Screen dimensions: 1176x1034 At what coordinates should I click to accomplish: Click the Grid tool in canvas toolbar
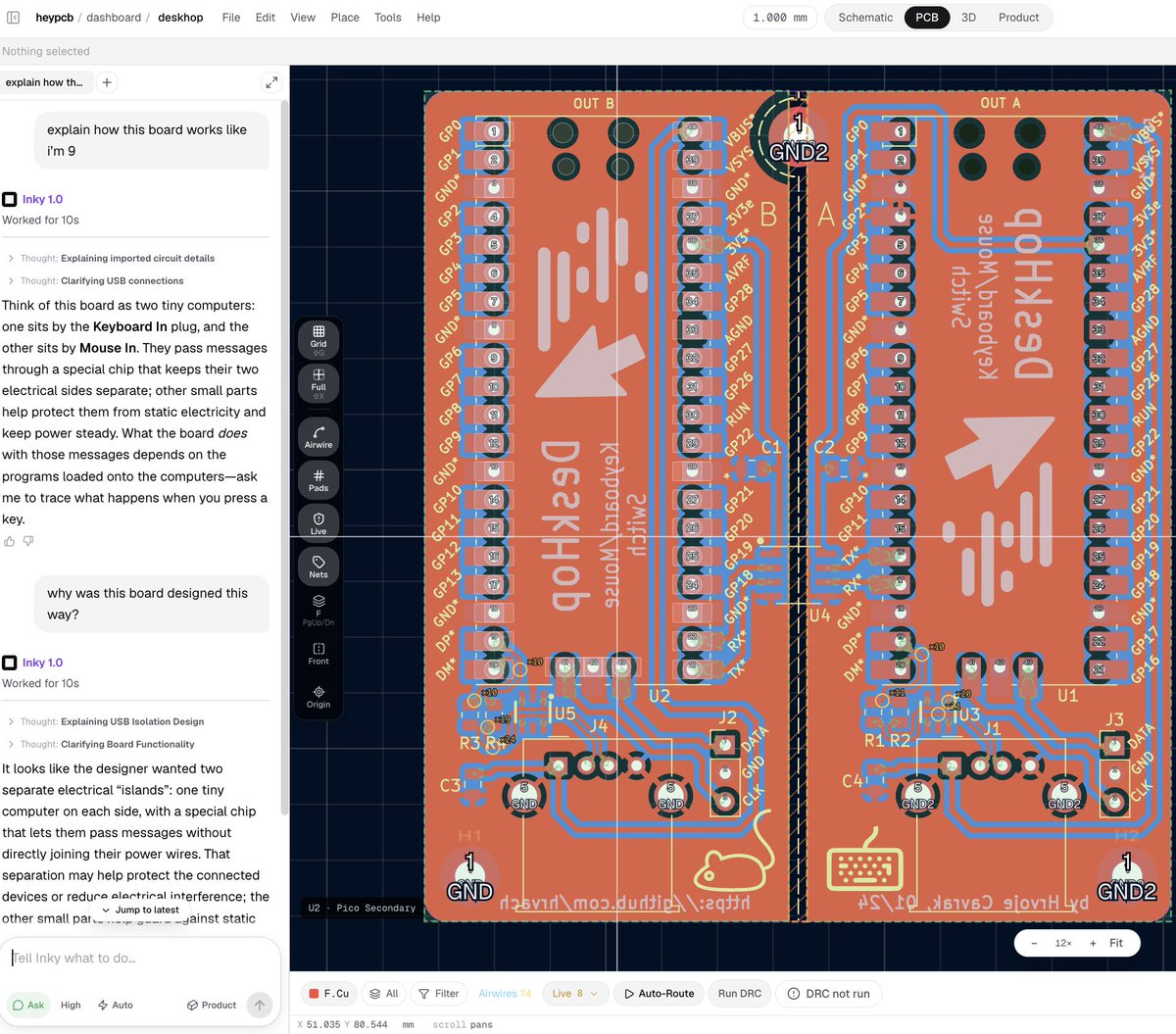pos(318,338)
